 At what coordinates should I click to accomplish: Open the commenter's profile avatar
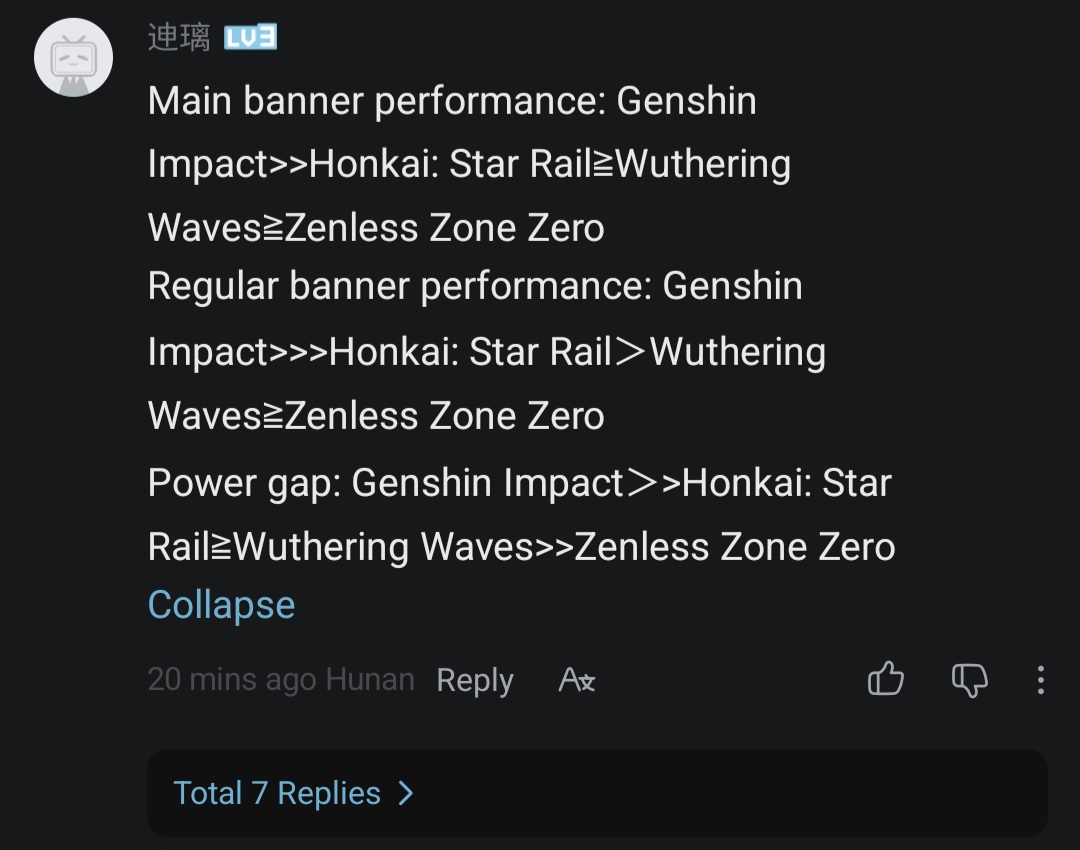point(74,57)
